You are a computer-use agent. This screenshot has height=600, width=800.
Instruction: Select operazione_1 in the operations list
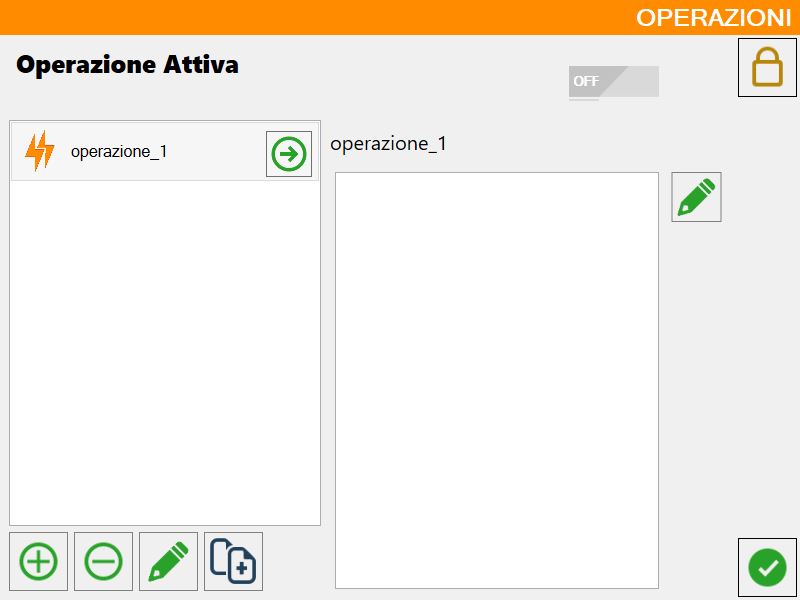click(164, 152)
